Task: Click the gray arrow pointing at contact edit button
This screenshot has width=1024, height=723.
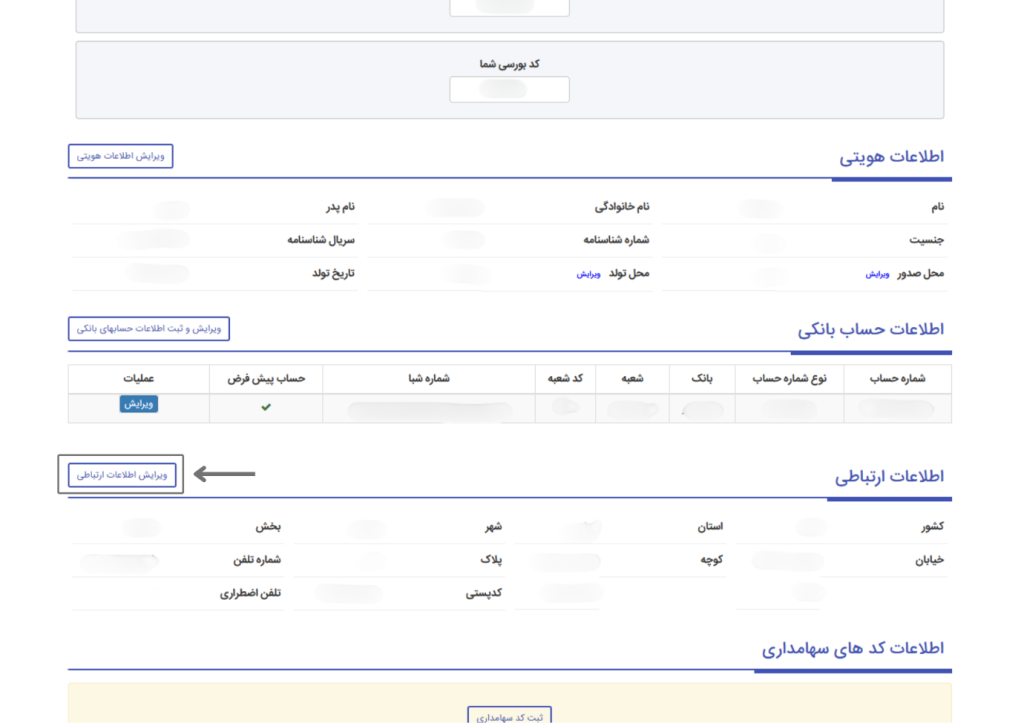Action: pyautogui.click(x=224, y=474)
